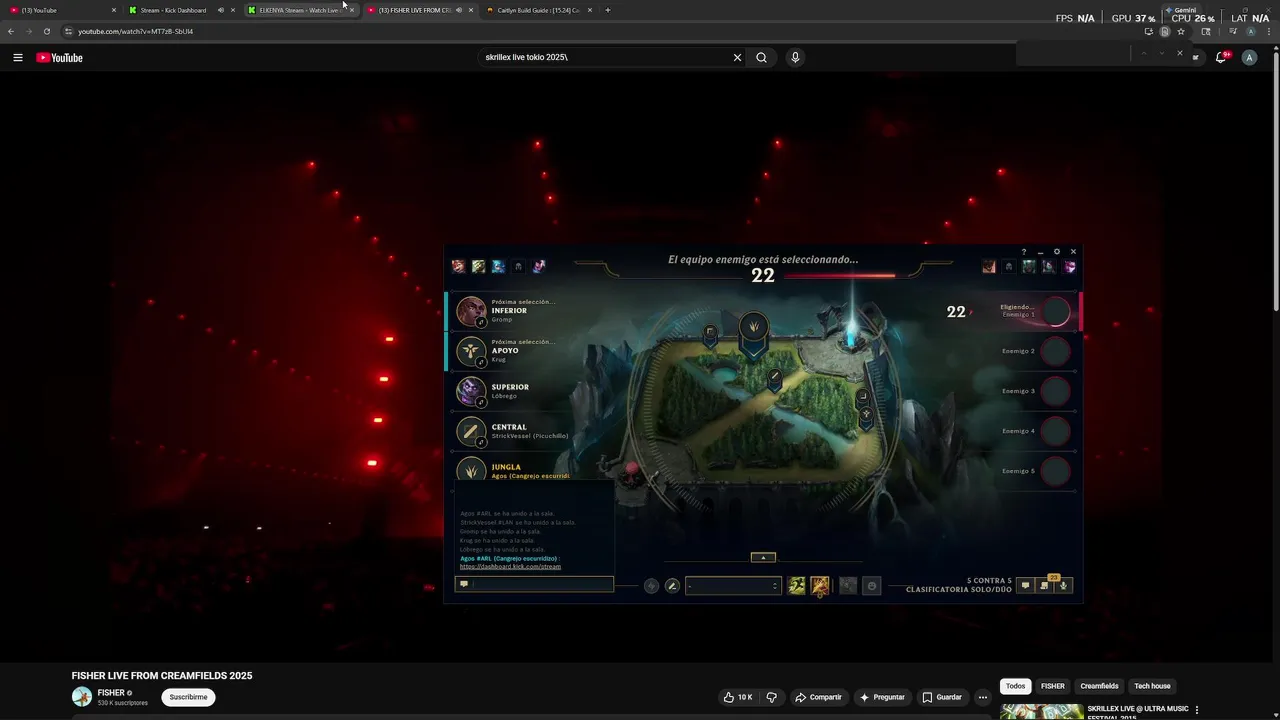Open the rune page dropdown

(x=732, y=586)
